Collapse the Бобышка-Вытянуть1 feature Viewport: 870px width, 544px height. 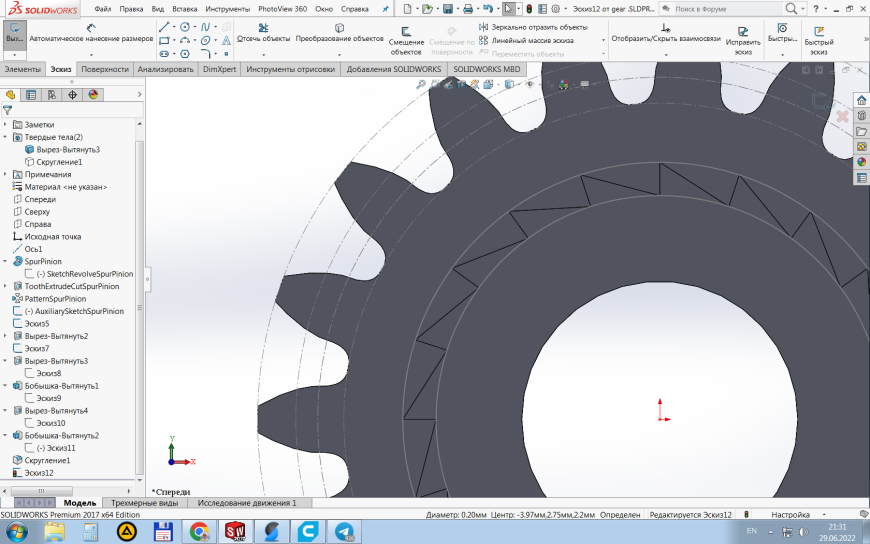point(6,386)
